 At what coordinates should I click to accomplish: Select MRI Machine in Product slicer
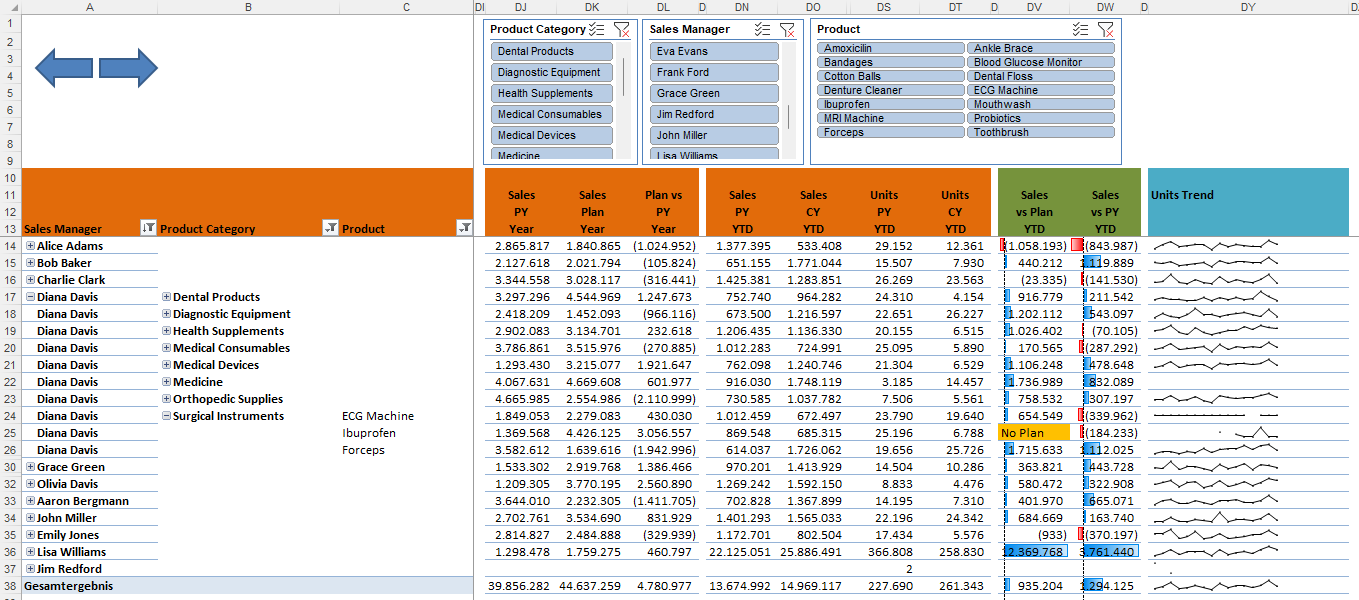890,118
